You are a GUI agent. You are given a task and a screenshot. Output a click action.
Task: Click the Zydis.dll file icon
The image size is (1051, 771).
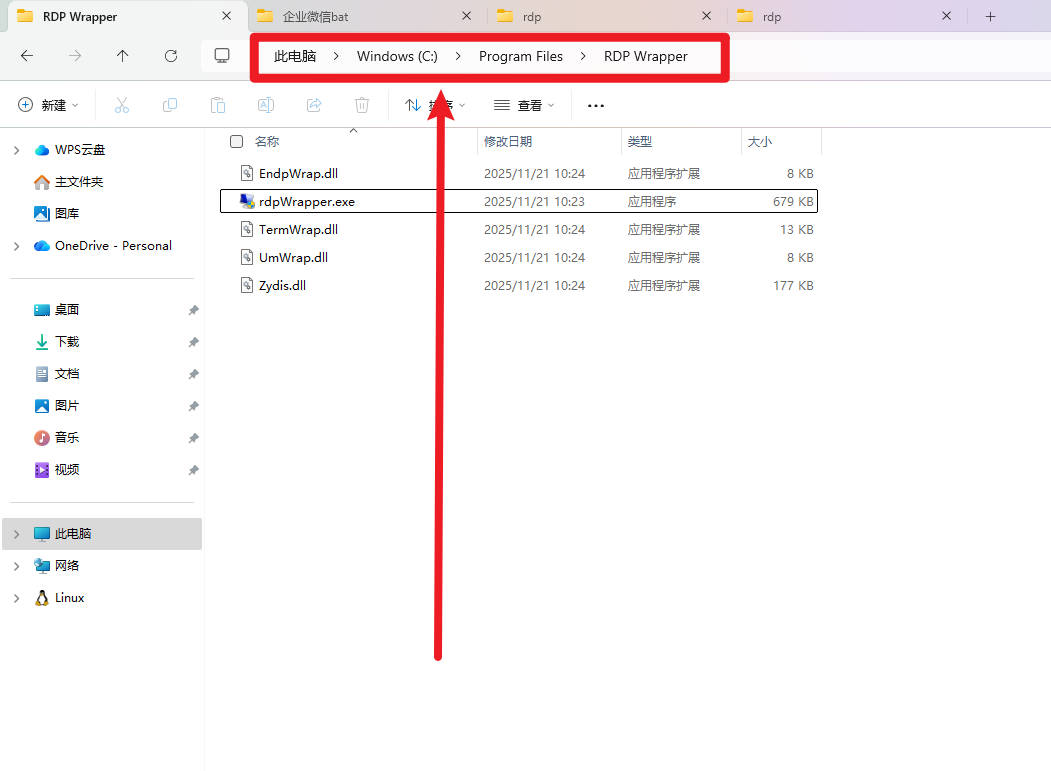(247, 286)
